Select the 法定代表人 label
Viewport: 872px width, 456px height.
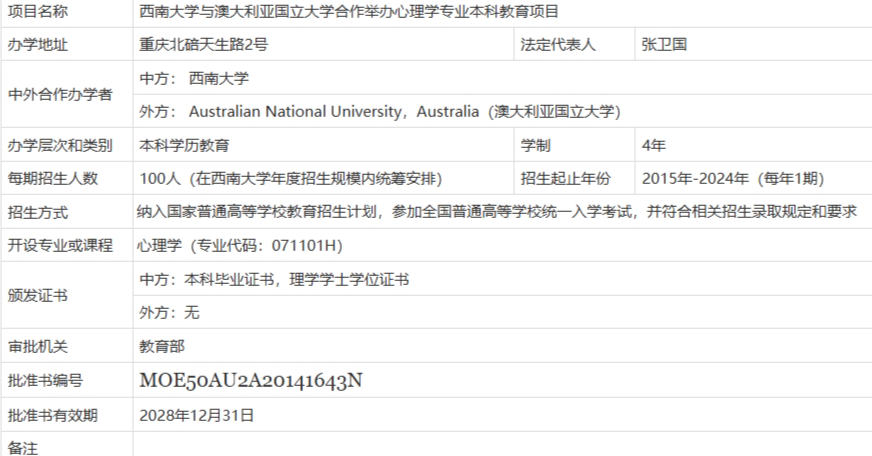(558, 44)
